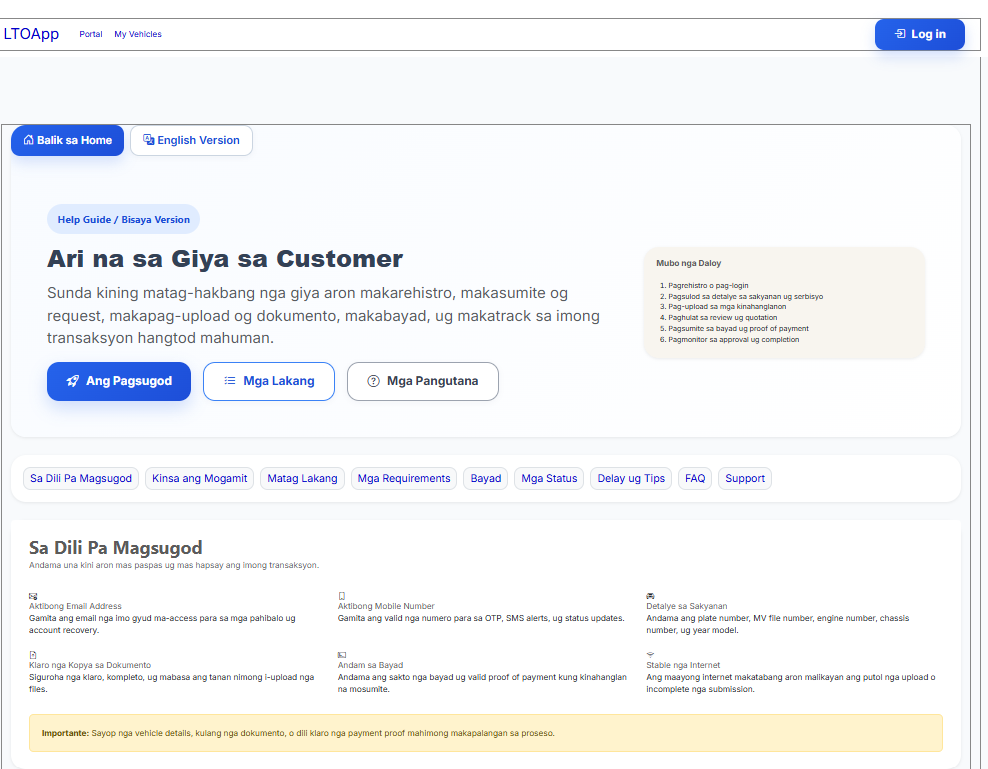Click the list icon on Mga Lakang button

[x=230, y=381]
